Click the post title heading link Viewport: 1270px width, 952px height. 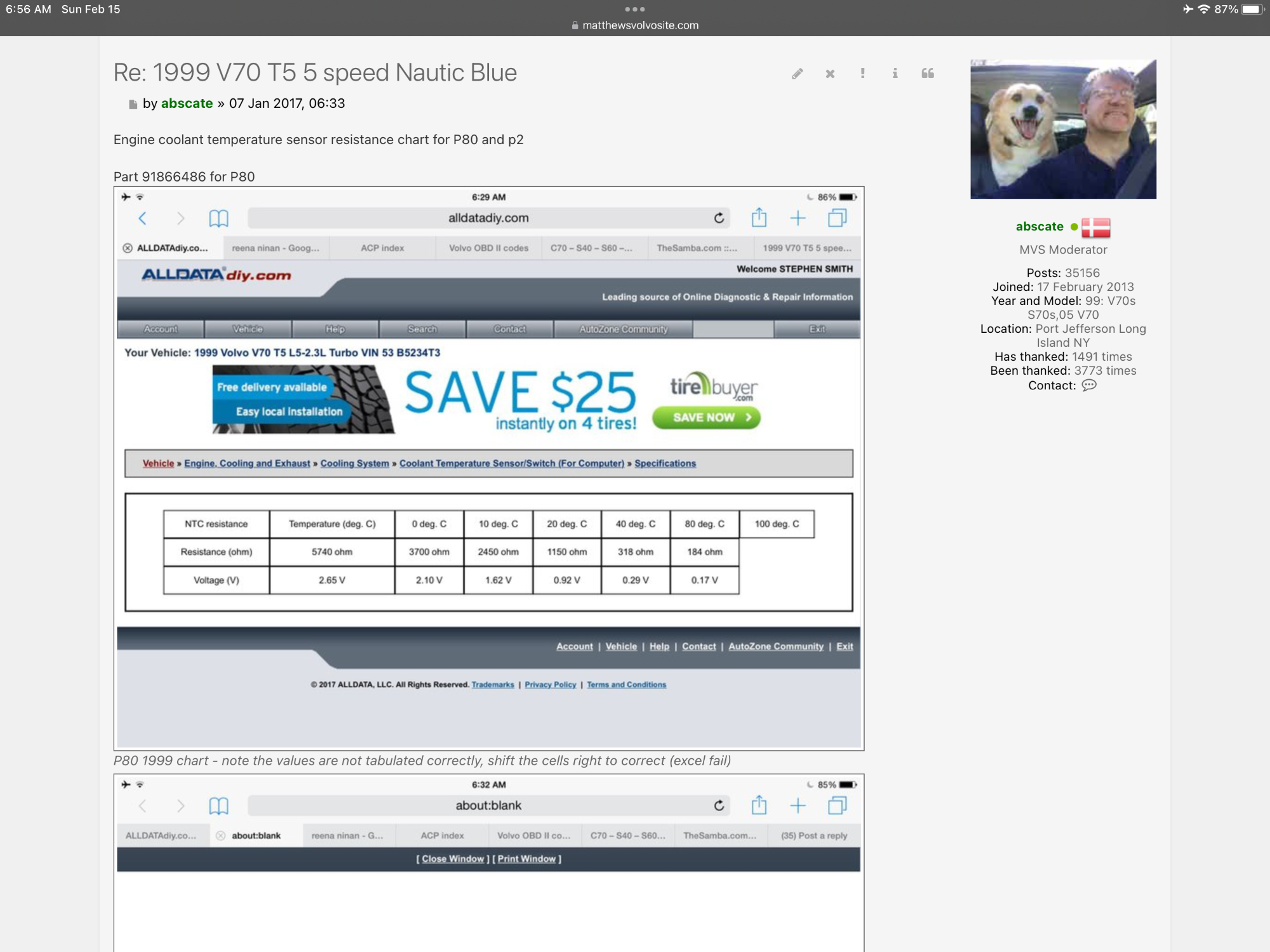point(315,72)
